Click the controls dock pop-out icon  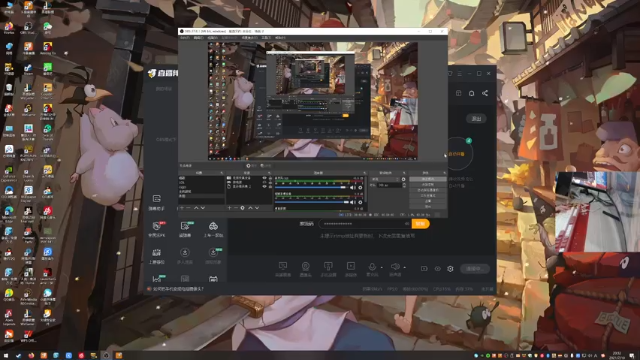444,173
